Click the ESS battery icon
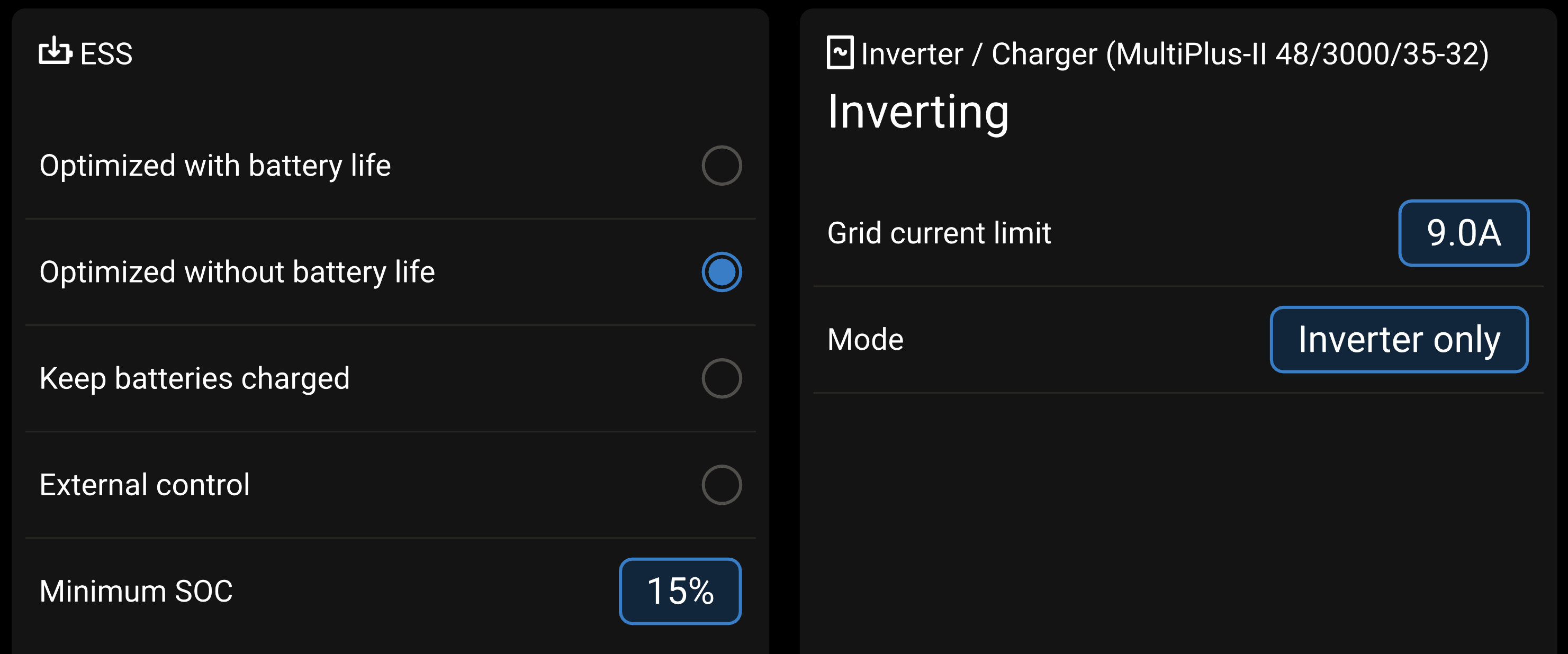 point(56,52)
